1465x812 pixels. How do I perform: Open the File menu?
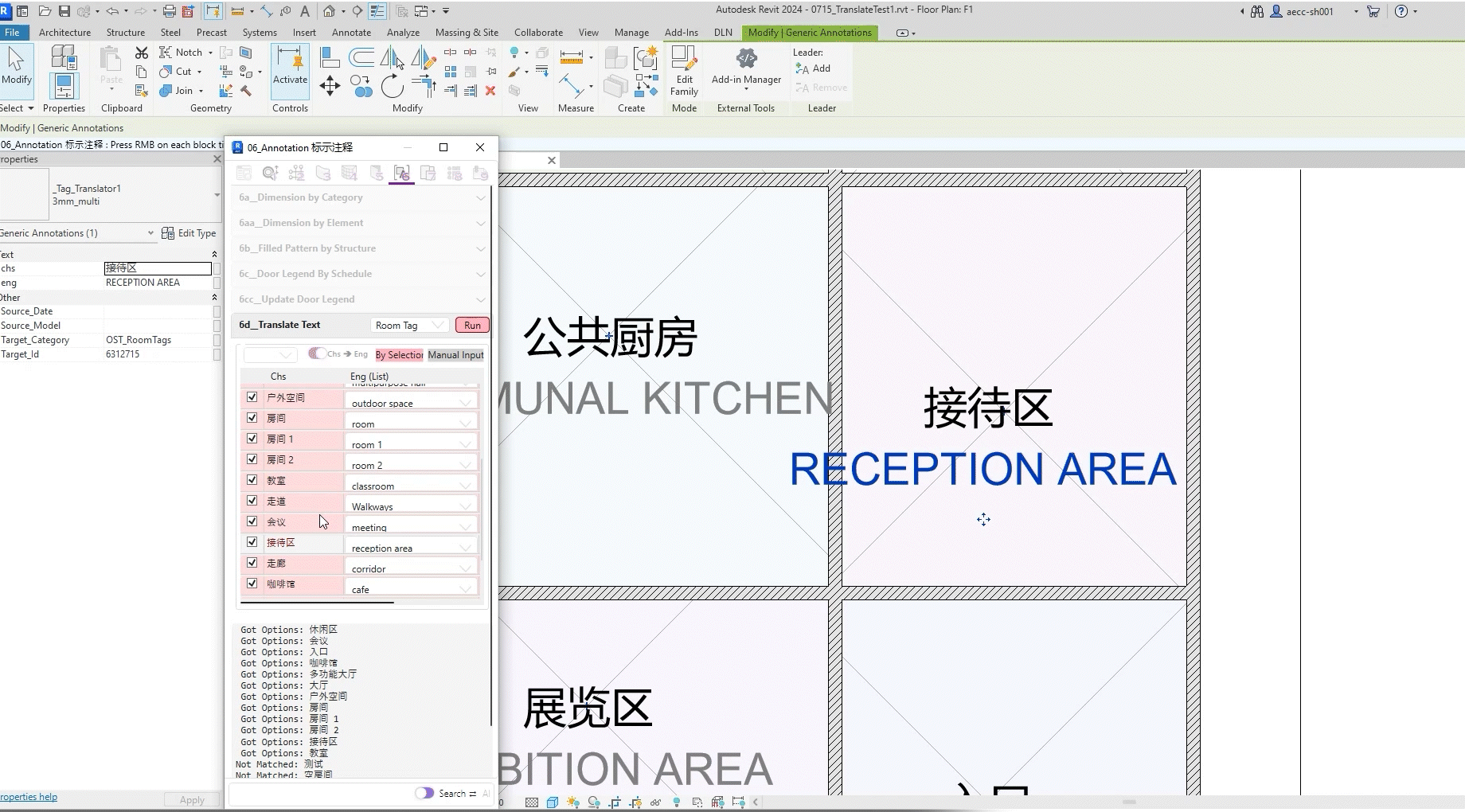tap(13, 33)
